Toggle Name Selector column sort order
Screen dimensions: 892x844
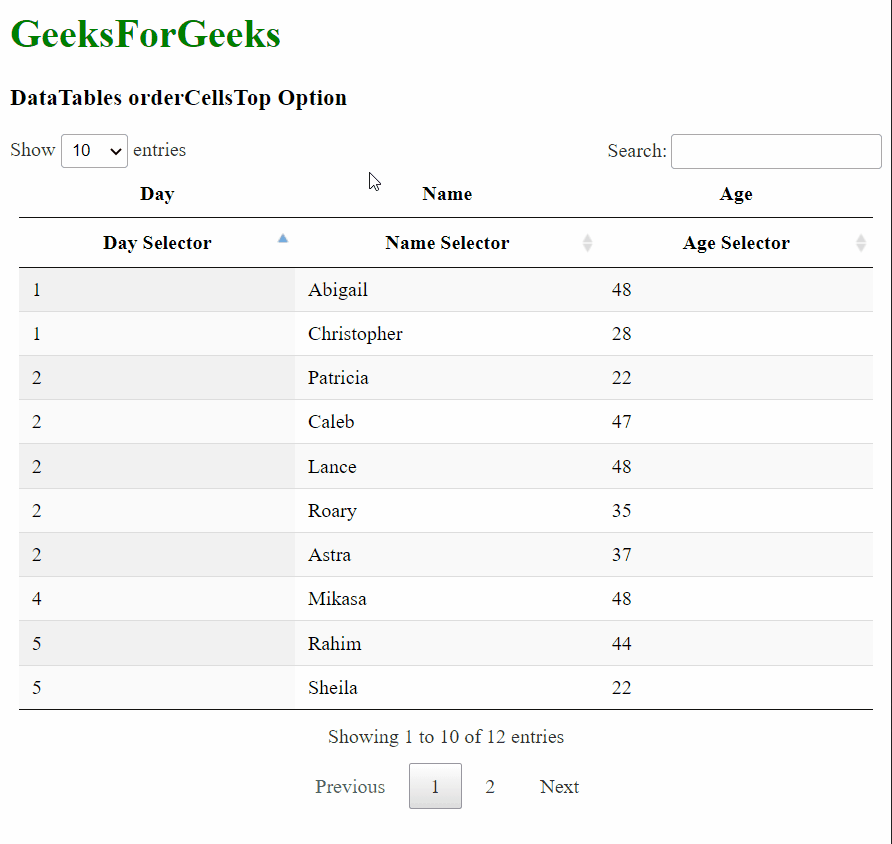click(x=447, y=242)
